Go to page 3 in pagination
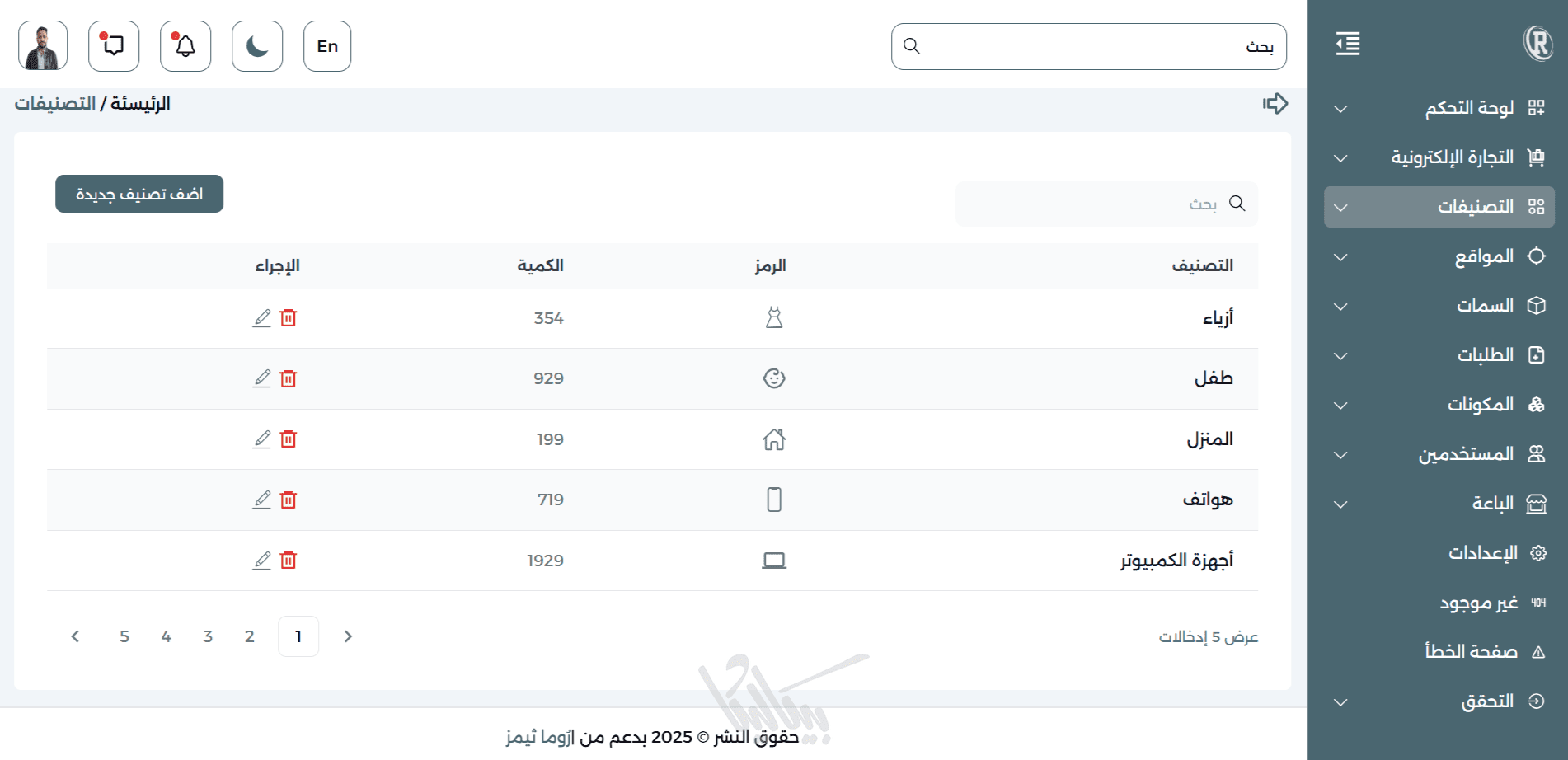The height and width of the screenshot is (760, 1568). click(208, 636)
